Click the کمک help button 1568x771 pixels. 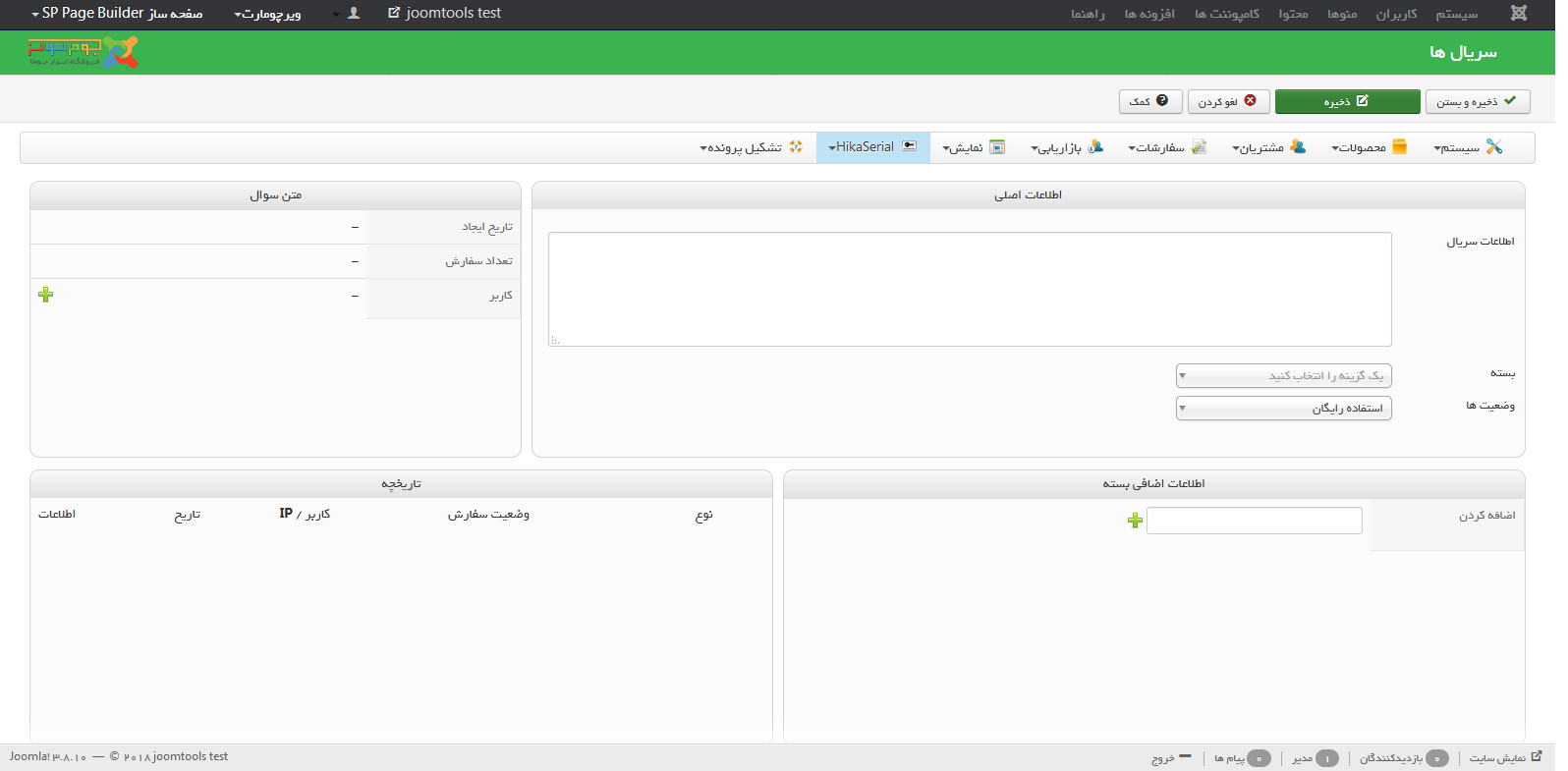pyautogui.click(x=1149, y=101)
